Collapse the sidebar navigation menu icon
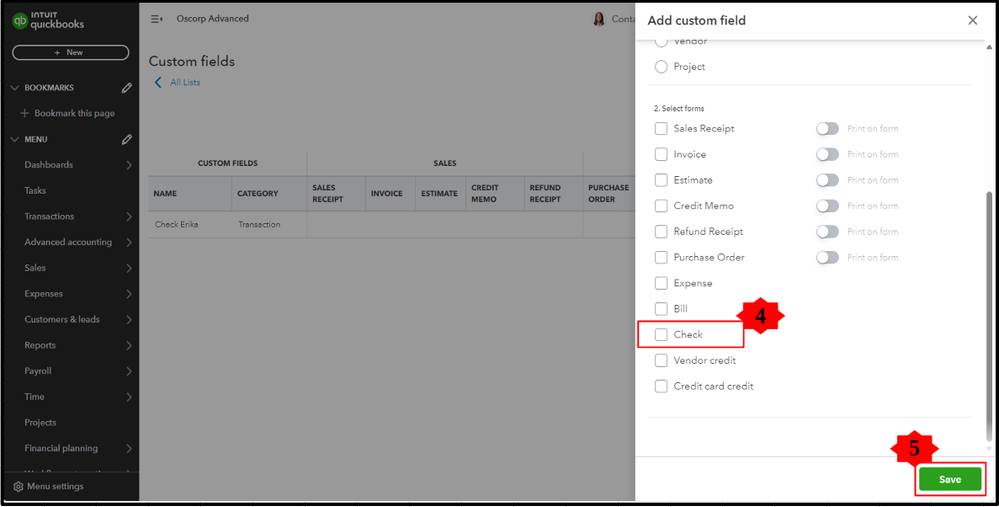Viewport: 999px width, 507px height. click(156, 19)
